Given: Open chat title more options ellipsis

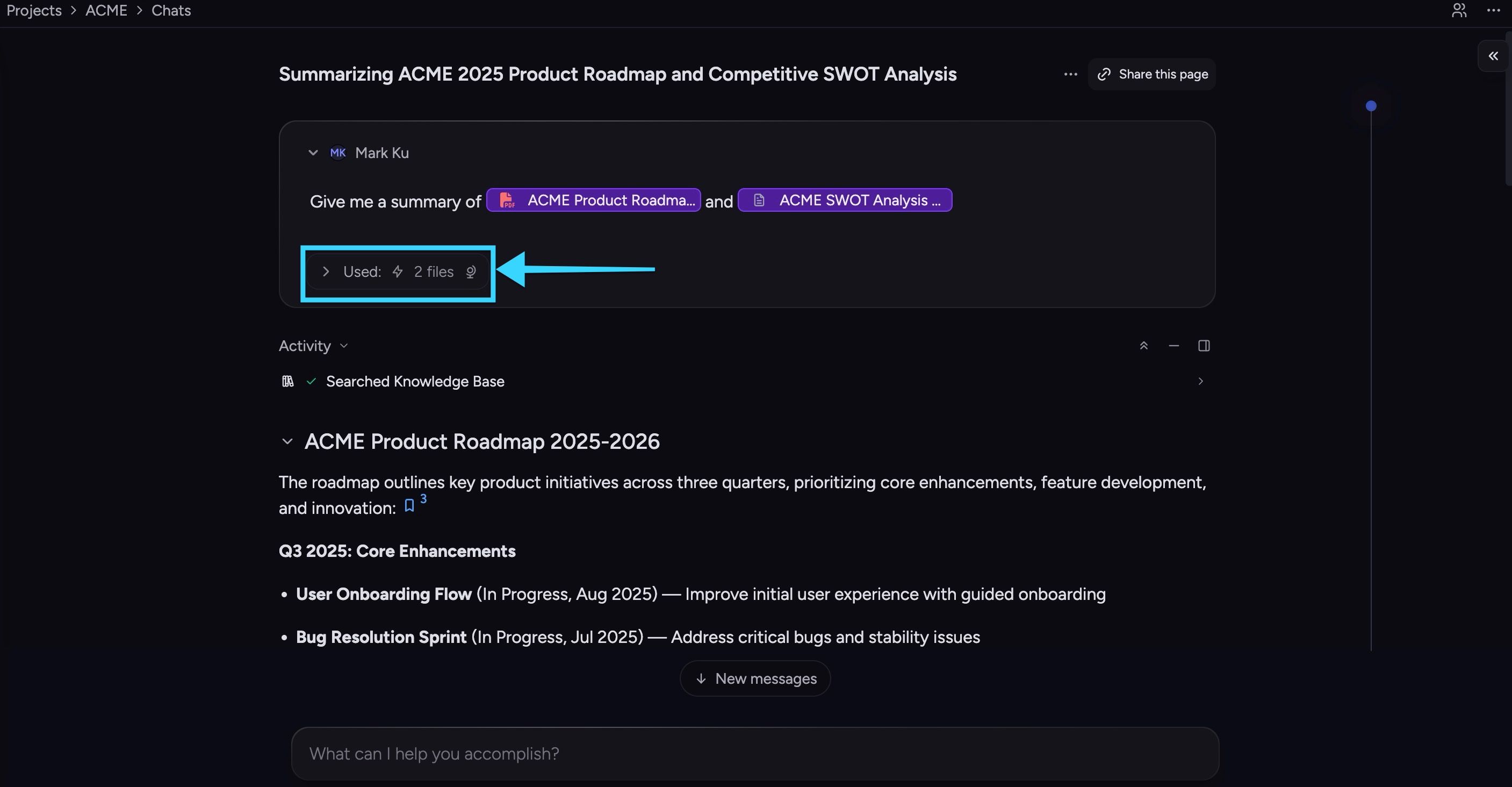Looking at the screenshot, I should point(1071,74).
